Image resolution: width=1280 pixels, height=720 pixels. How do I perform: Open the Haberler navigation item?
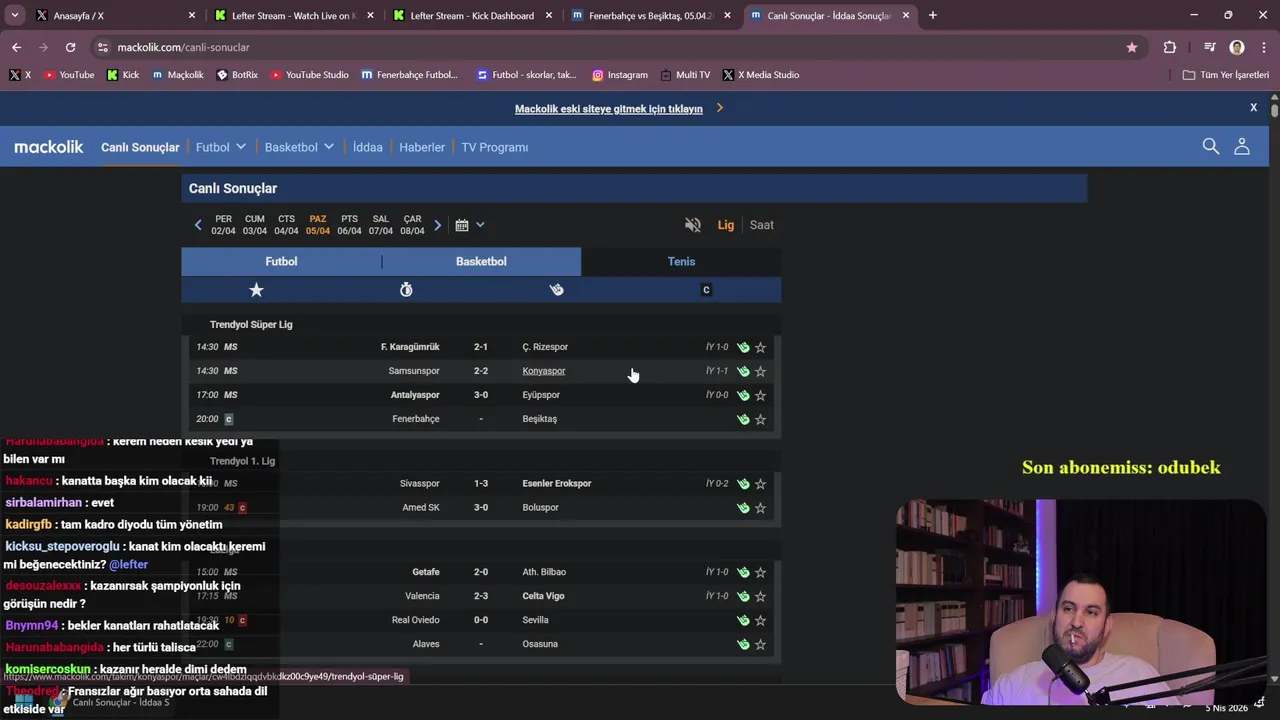[422, 147]
